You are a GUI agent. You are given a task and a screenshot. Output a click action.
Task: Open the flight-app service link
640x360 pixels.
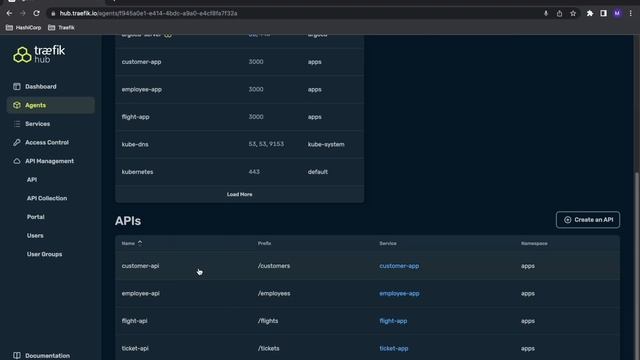[393, 321]
